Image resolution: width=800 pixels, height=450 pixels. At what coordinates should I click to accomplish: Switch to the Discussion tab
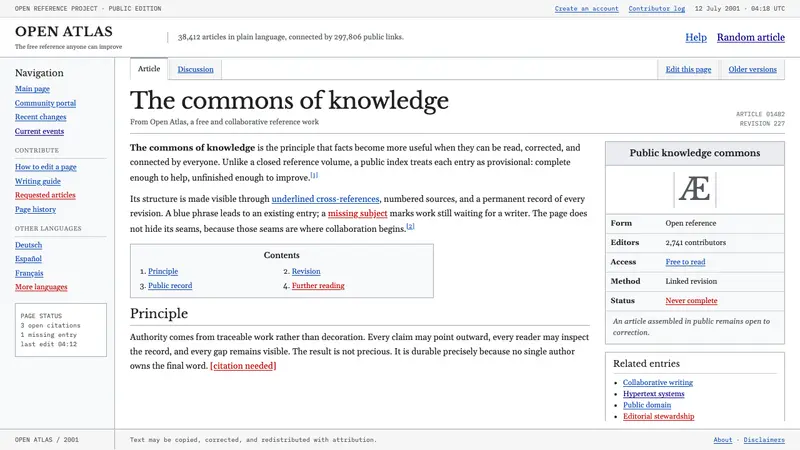(195, 69)
